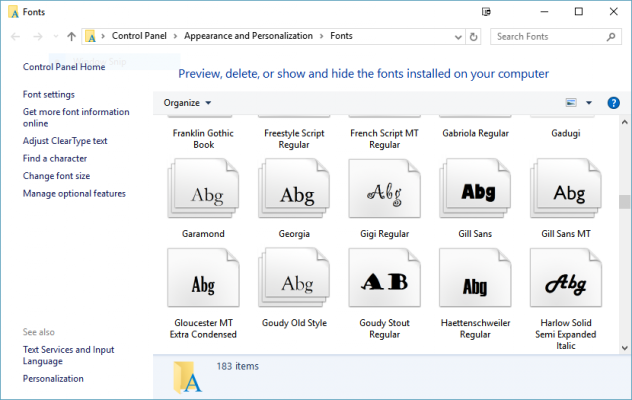Click the Fonts folder icon in address bar
632x400 pixels.
point(91,36)
